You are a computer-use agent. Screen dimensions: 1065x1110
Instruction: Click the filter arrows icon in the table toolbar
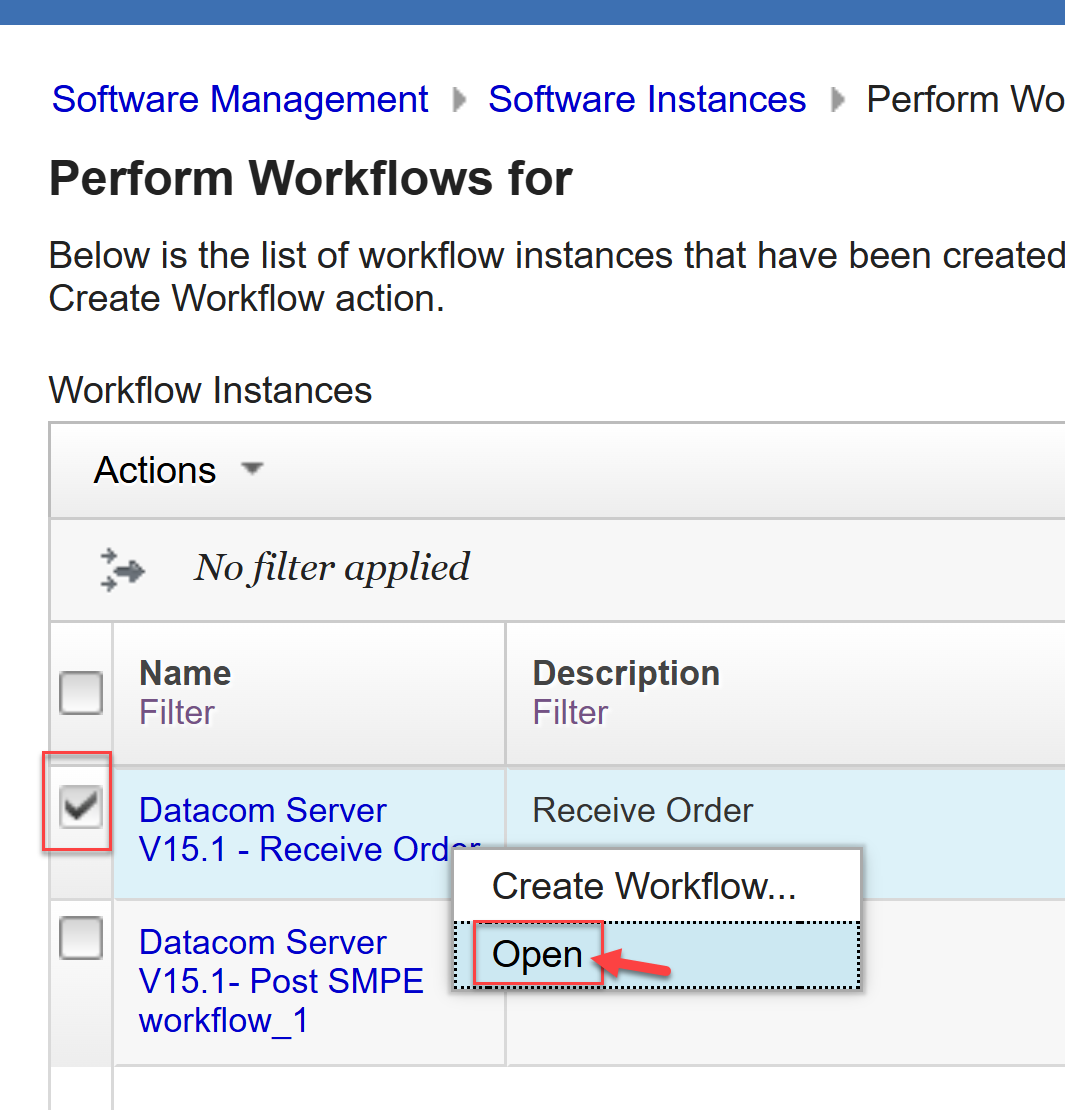tap(122, 570)
